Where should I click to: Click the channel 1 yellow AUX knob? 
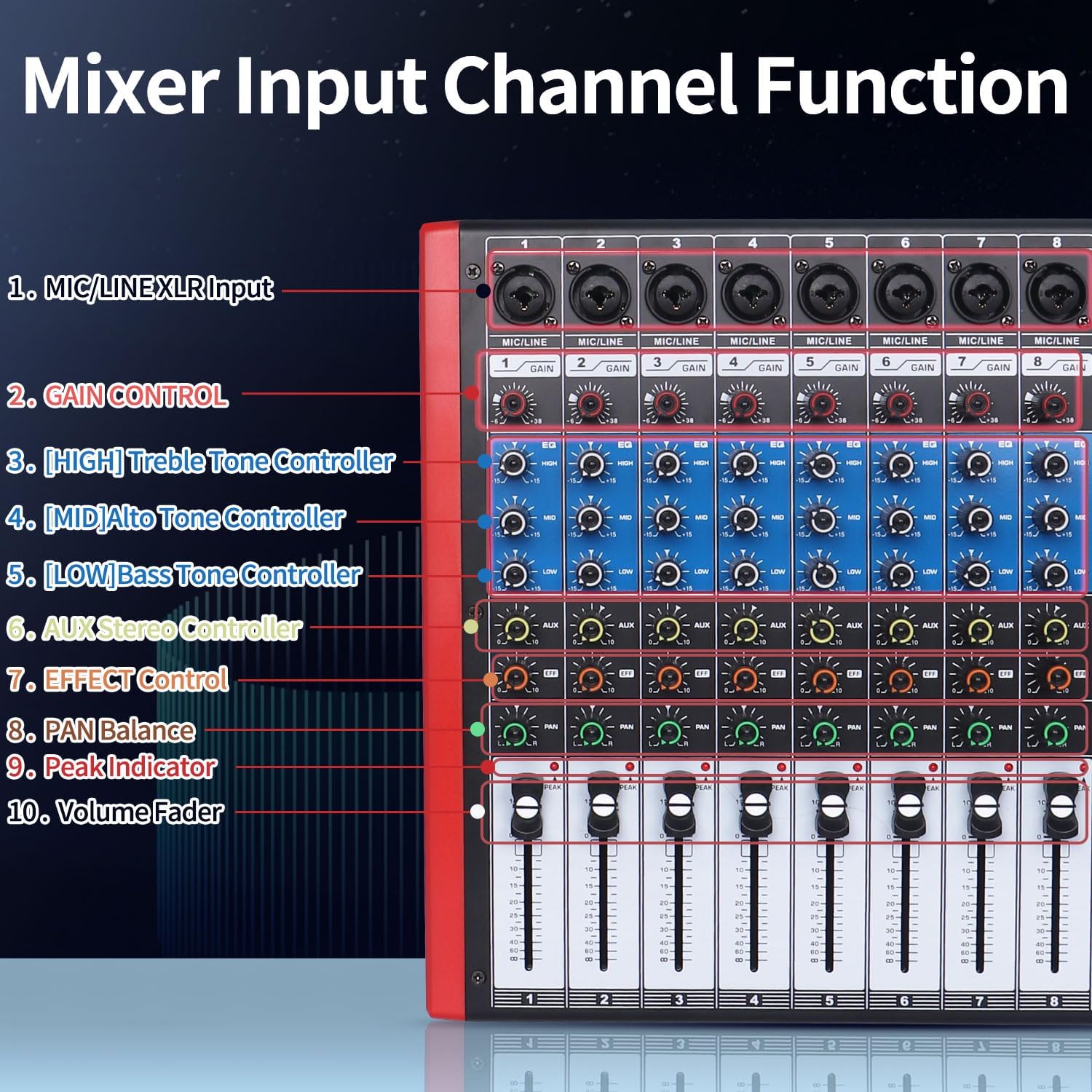pyautogui.click(x=516, y=628)
